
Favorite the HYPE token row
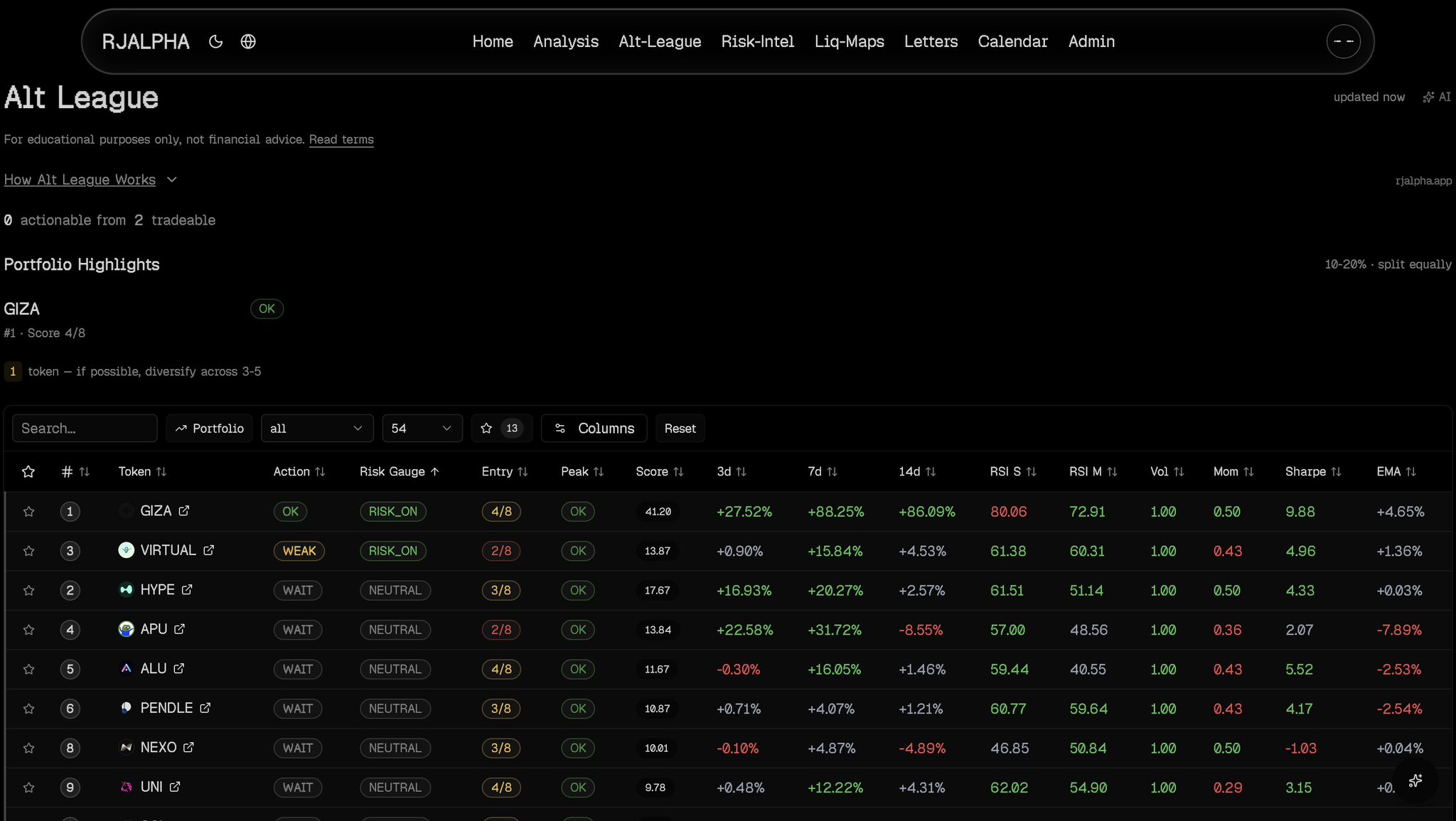tap(29, 591)
